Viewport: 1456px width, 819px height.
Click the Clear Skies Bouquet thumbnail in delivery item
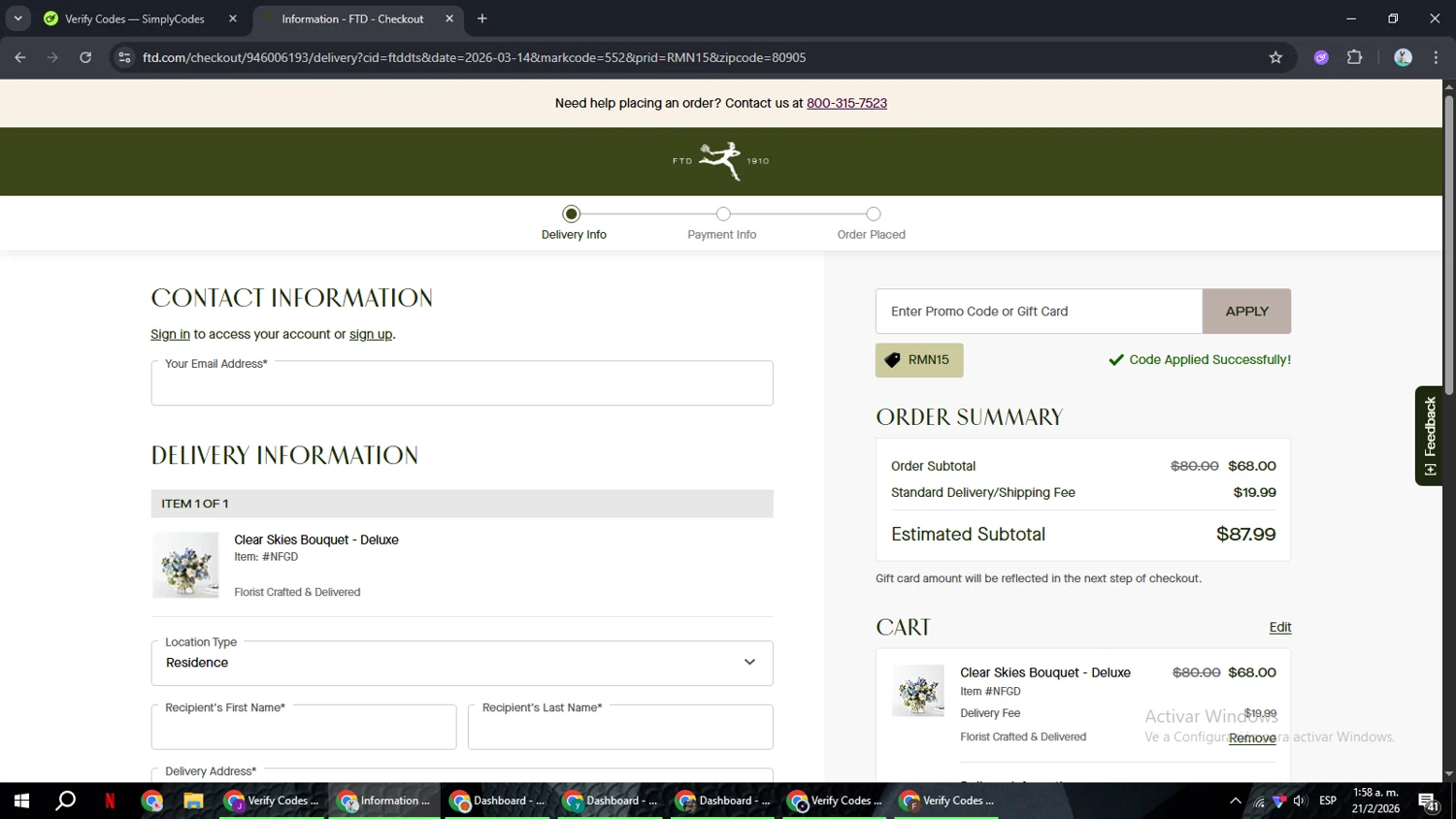click(185, 565)
